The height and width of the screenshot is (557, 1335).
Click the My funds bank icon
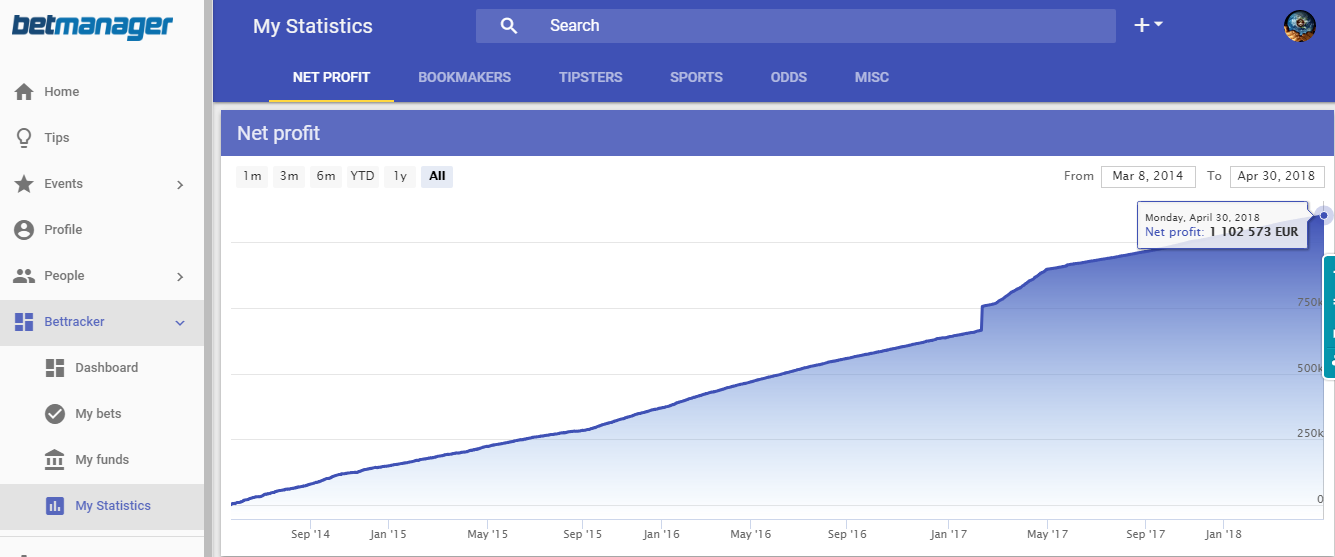tap(55, 459)
